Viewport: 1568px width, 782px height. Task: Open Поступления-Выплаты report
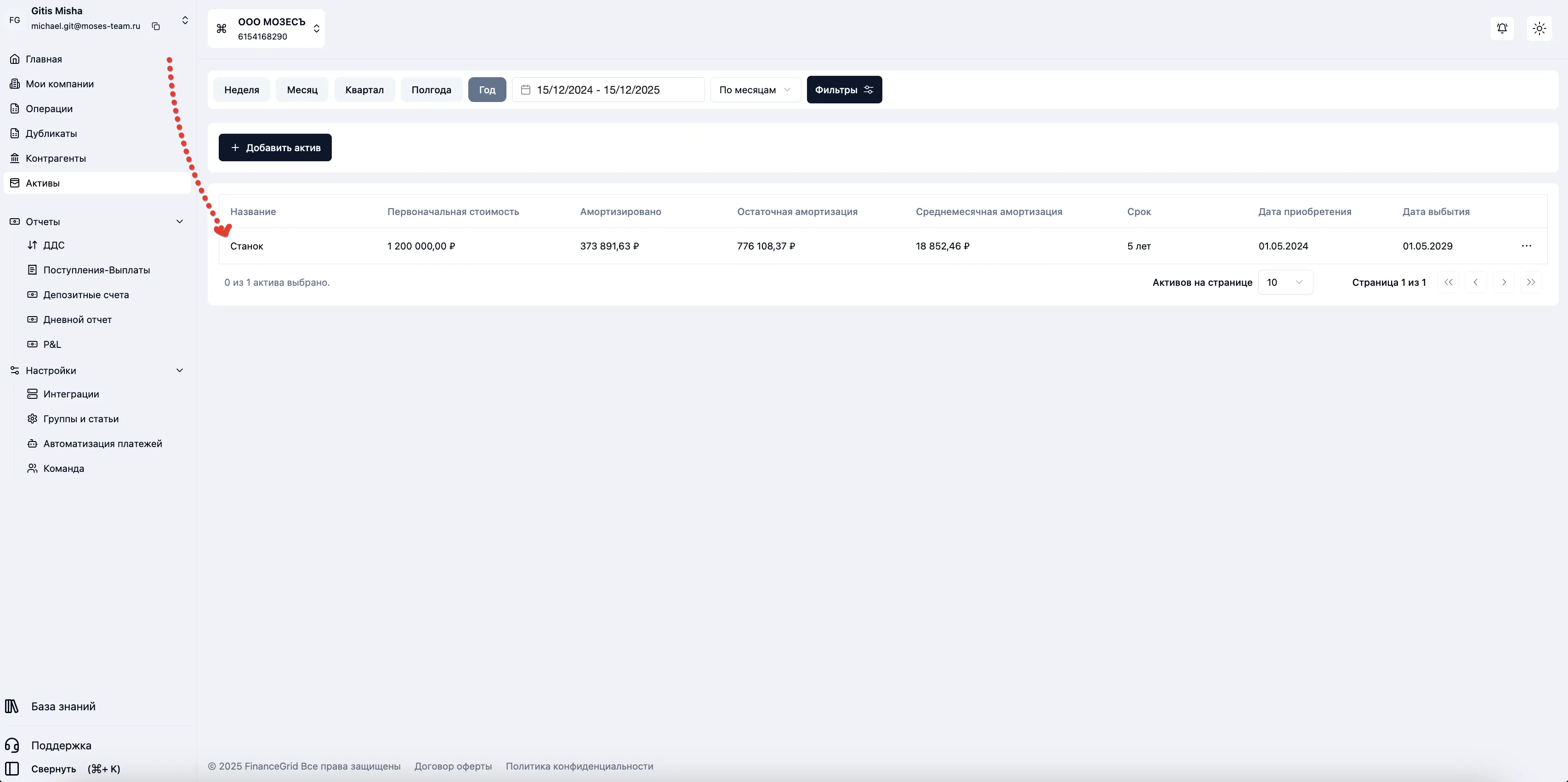point(96,270)
